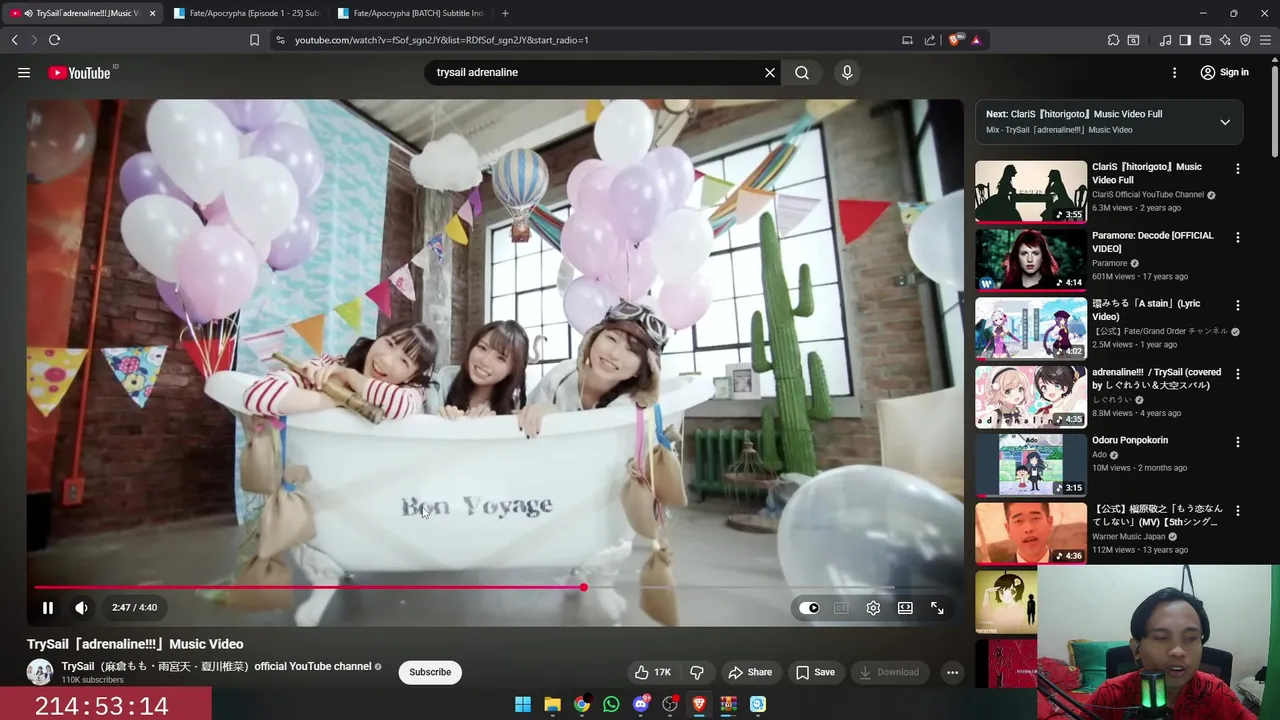Open YouTube settings three-dot menu
The width and height of the screenshot is (1280, 720).
coord(1175,72)
